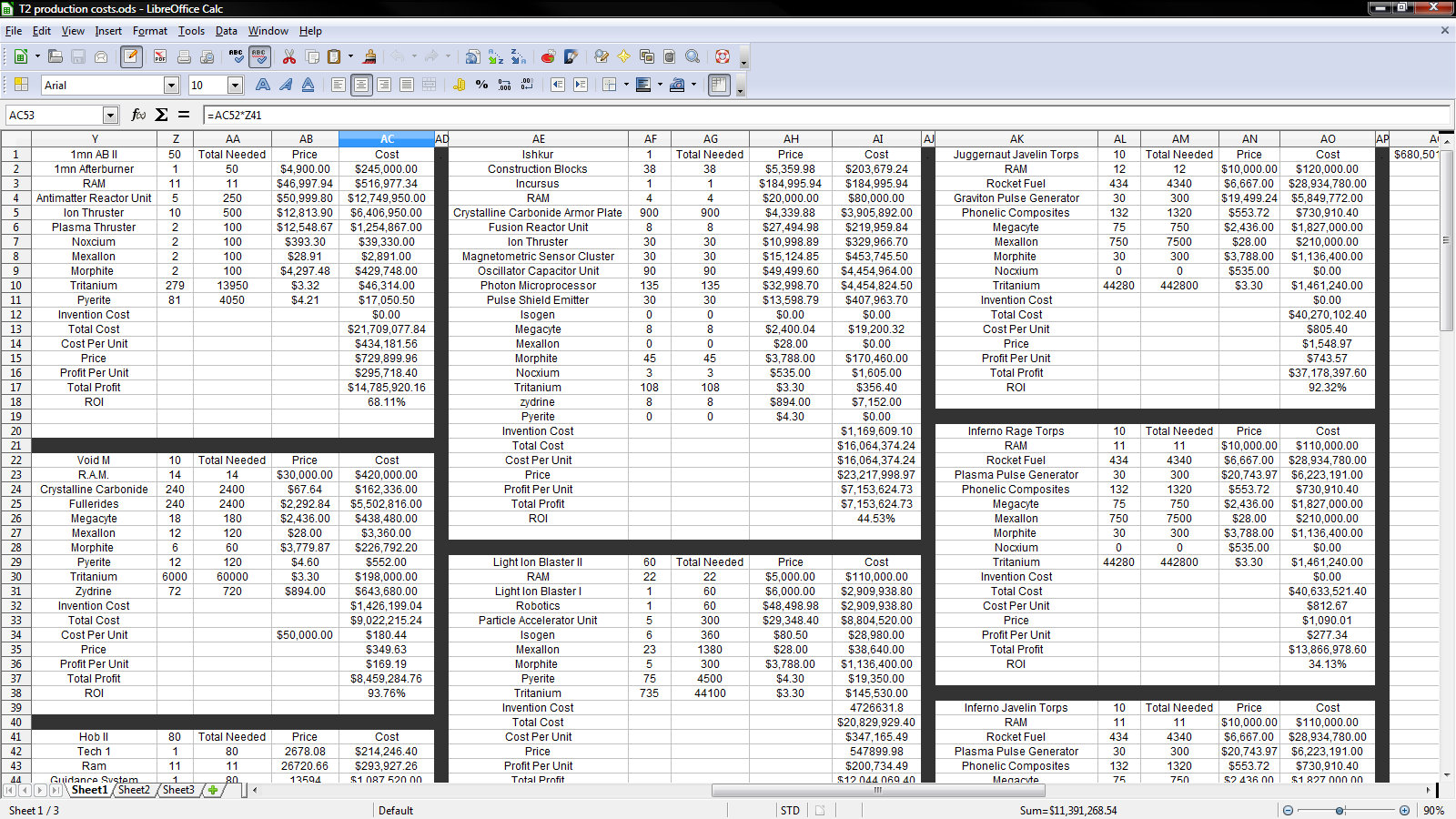Viewport: 1456px width, 819px height.
Task: Open the Zoom dialog
Action: pos(693,56)
